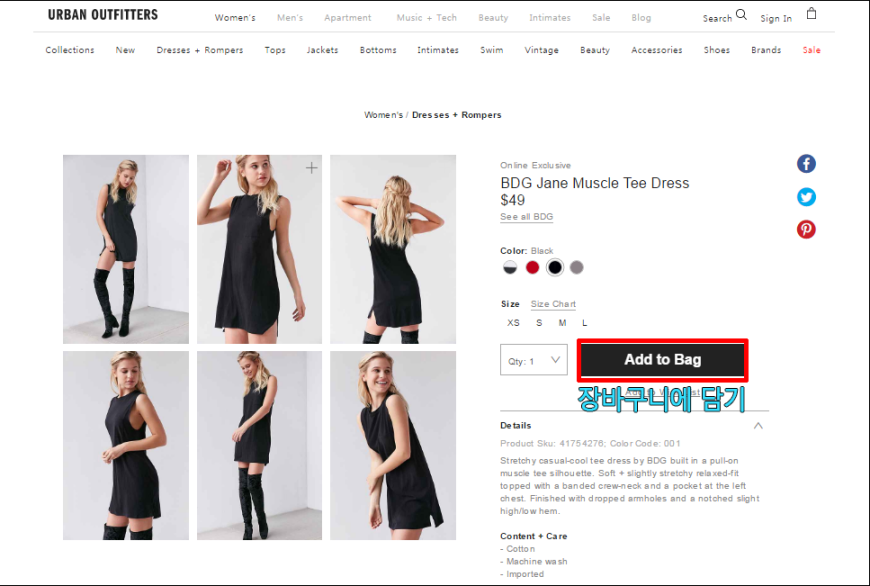Choose size XS
Screen dimensions: 870x586
click(513, 323)
